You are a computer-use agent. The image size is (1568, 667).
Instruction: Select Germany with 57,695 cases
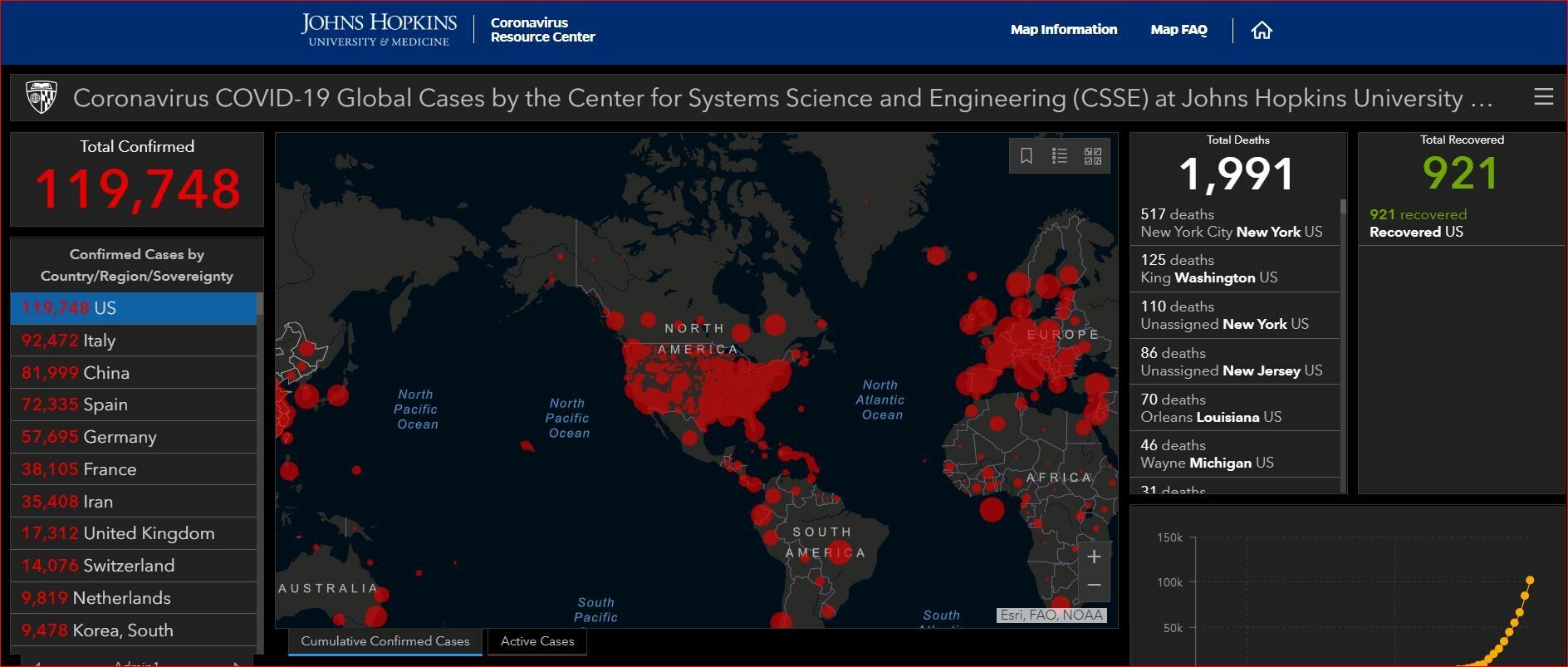(134, 437)
